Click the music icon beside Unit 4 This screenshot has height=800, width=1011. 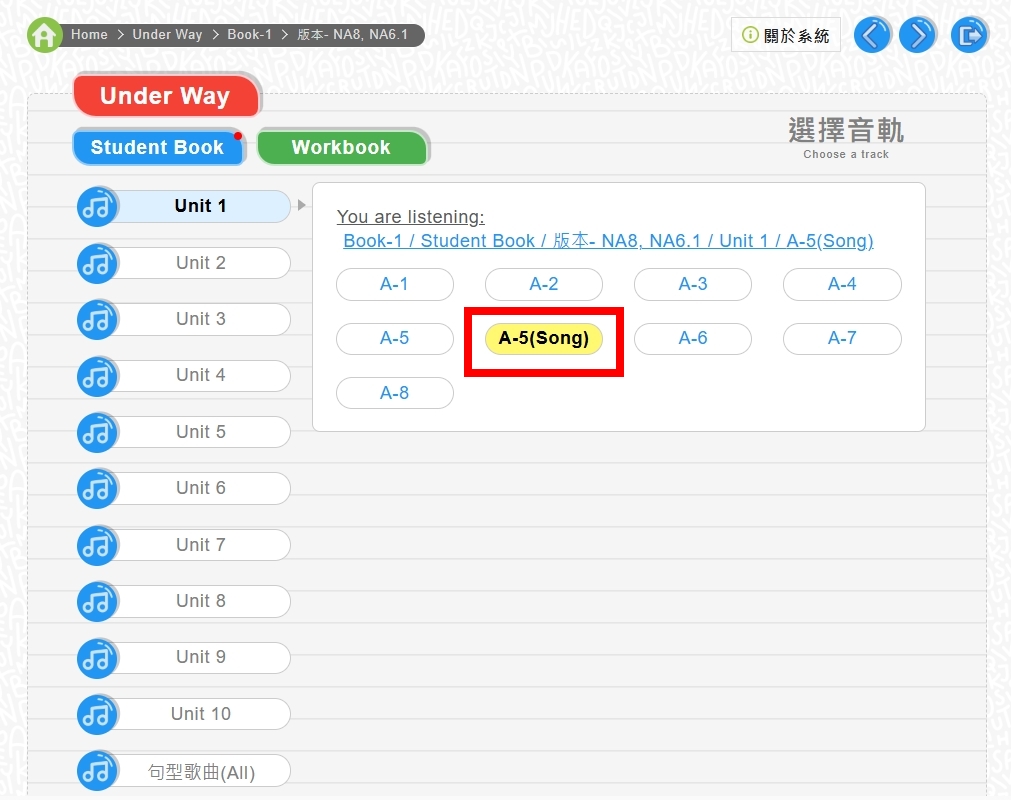[x=97, y=376]
